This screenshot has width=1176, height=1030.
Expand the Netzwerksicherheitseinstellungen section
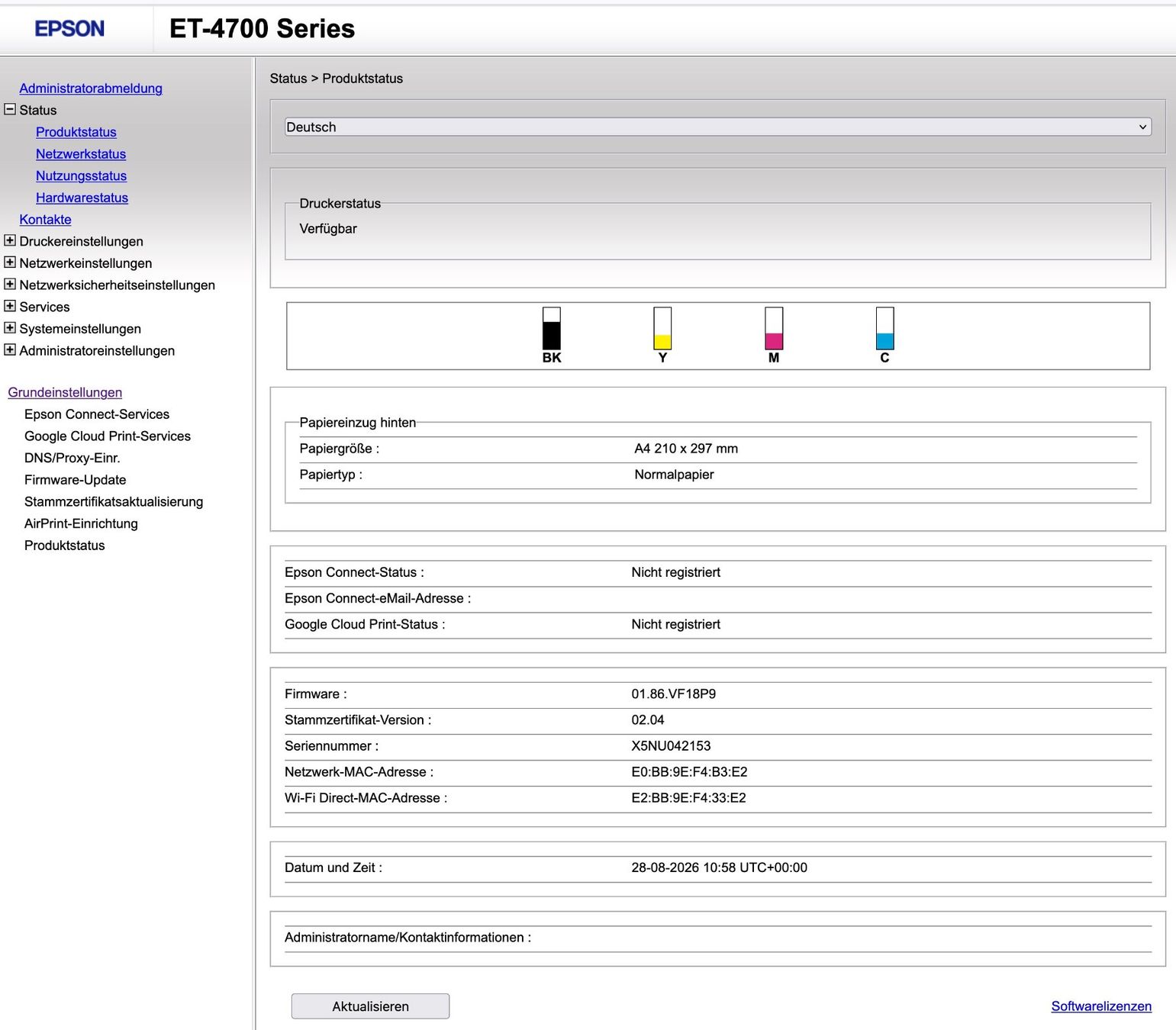coord(10,284)
